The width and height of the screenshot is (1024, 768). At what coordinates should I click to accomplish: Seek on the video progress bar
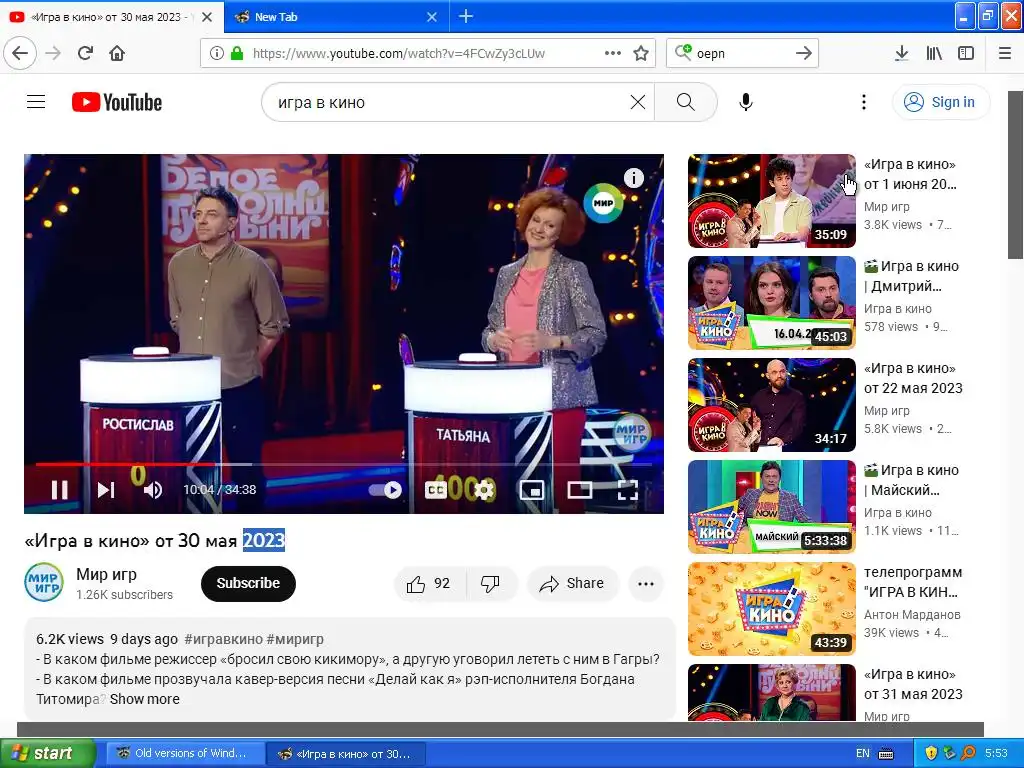(x=344, y=464)
